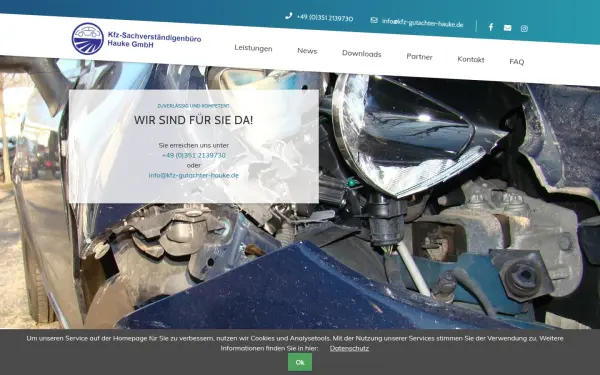600x375 pixels.
Task: Open the Kontakt page
Action: coord(471,59)
